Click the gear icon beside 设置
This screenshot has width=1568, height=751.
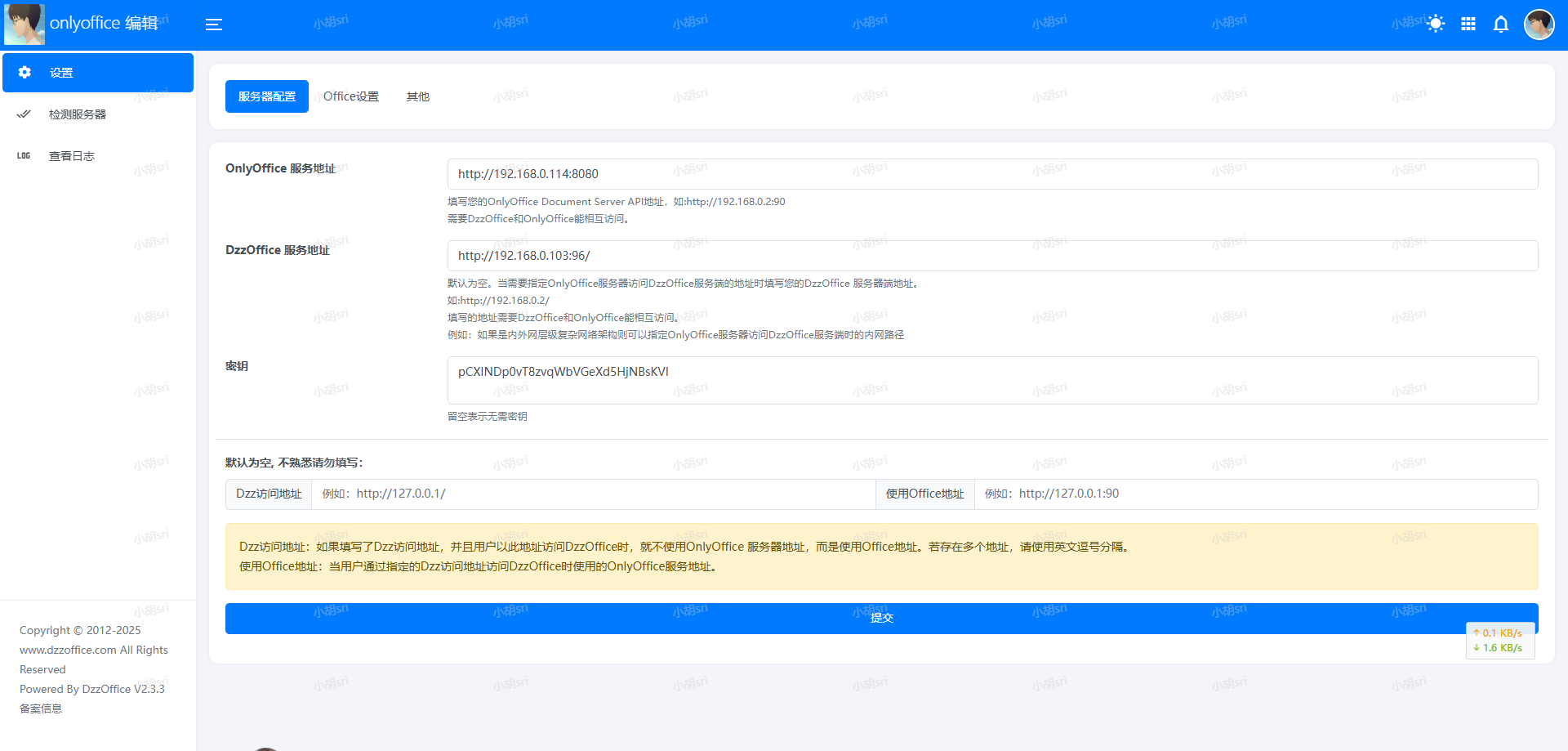coord(24,73)
